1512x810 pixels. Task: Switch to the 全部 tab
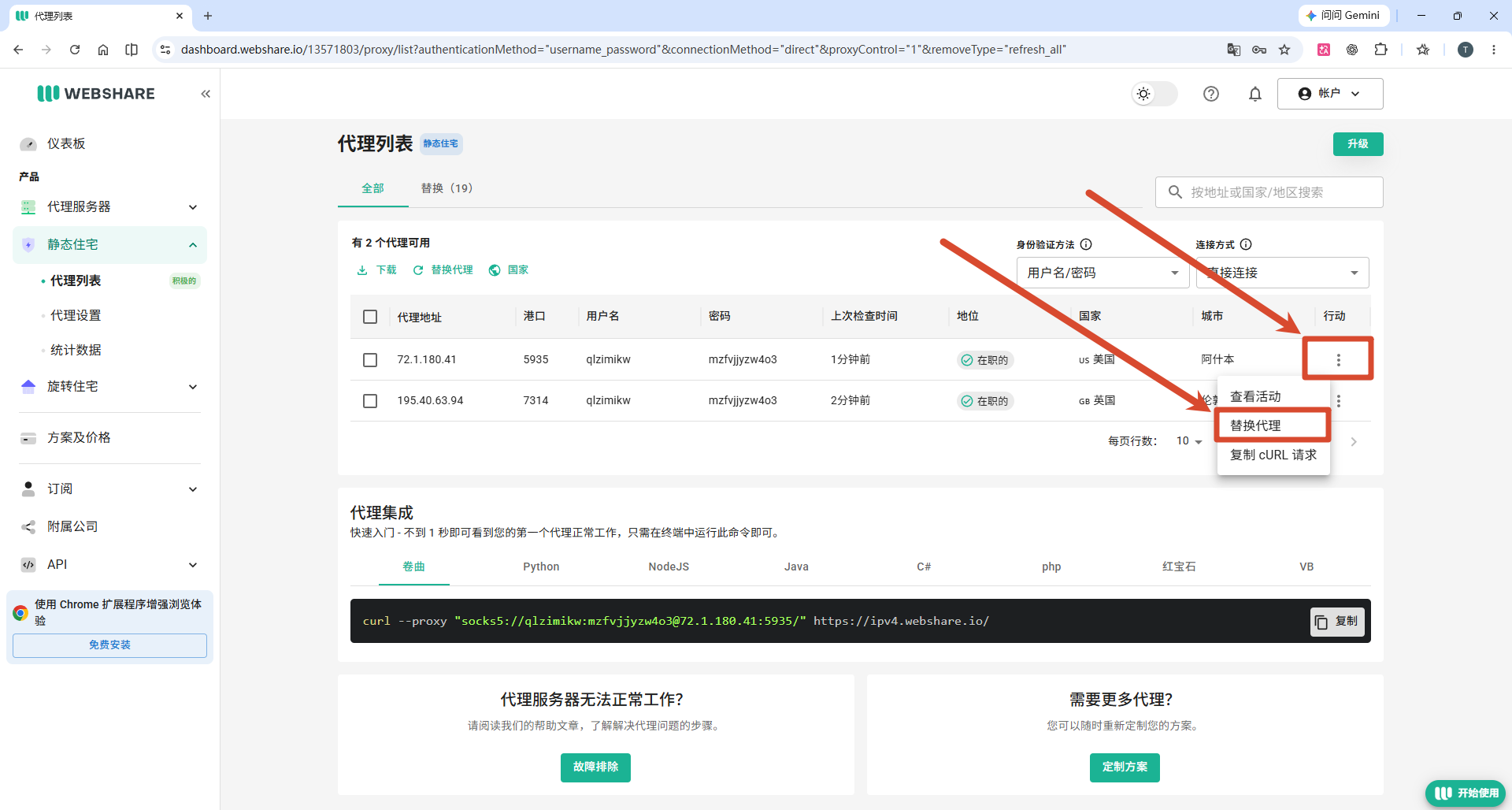coord(372,188)
